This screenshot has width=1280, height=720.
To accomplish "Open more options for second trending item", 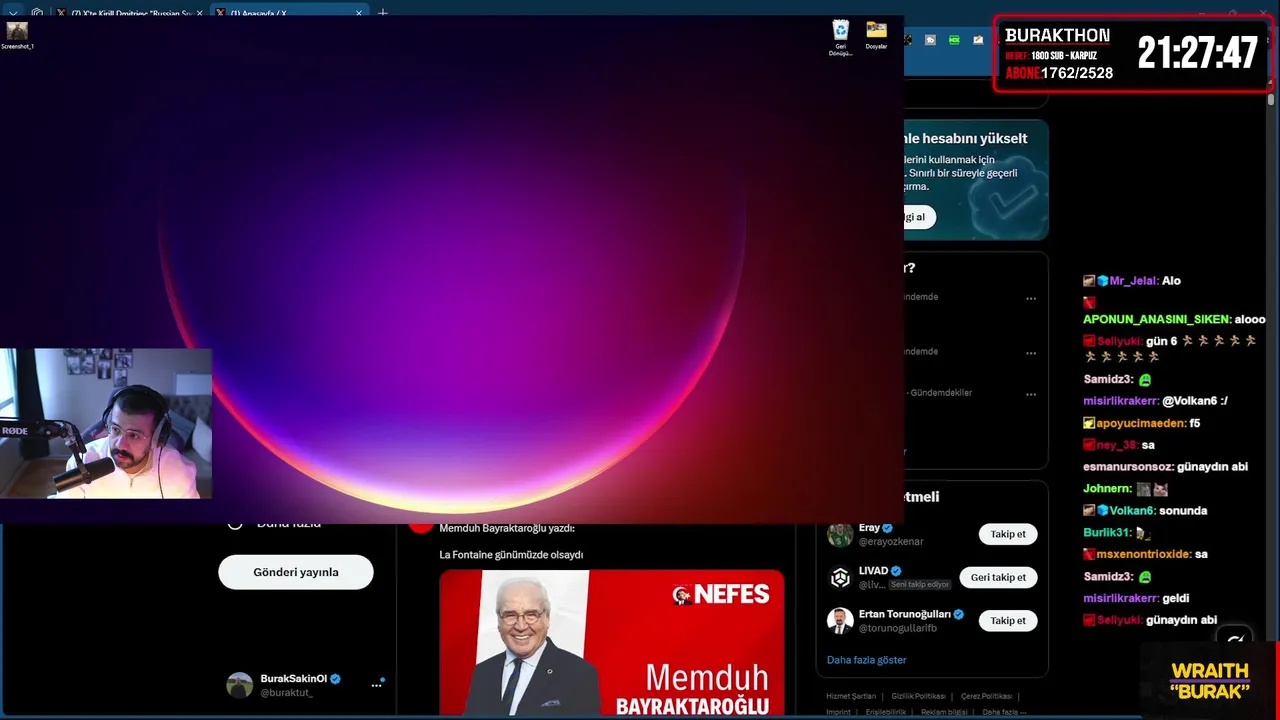I will point(1031,353).
